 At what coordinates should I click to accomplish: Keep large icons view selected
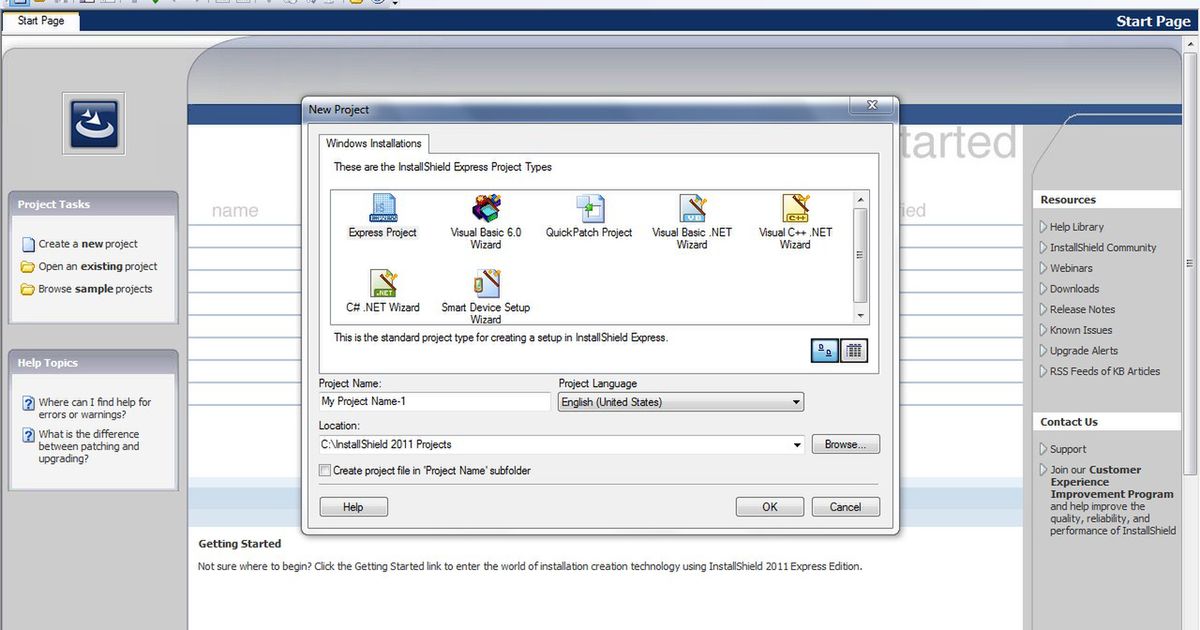(x=824, y=350)
